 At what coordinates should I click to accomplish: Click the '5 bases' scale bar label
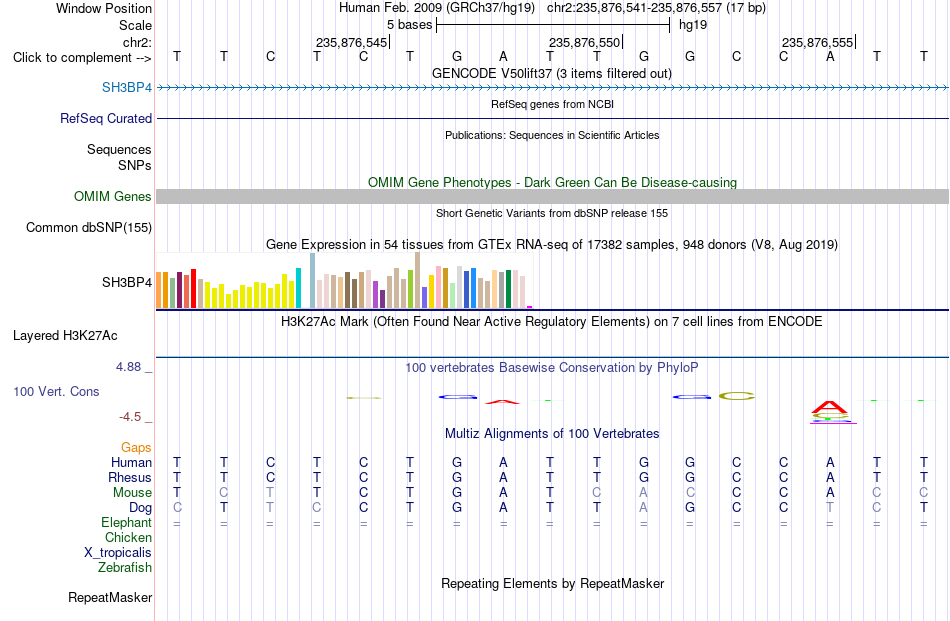(x=410, y=25)
